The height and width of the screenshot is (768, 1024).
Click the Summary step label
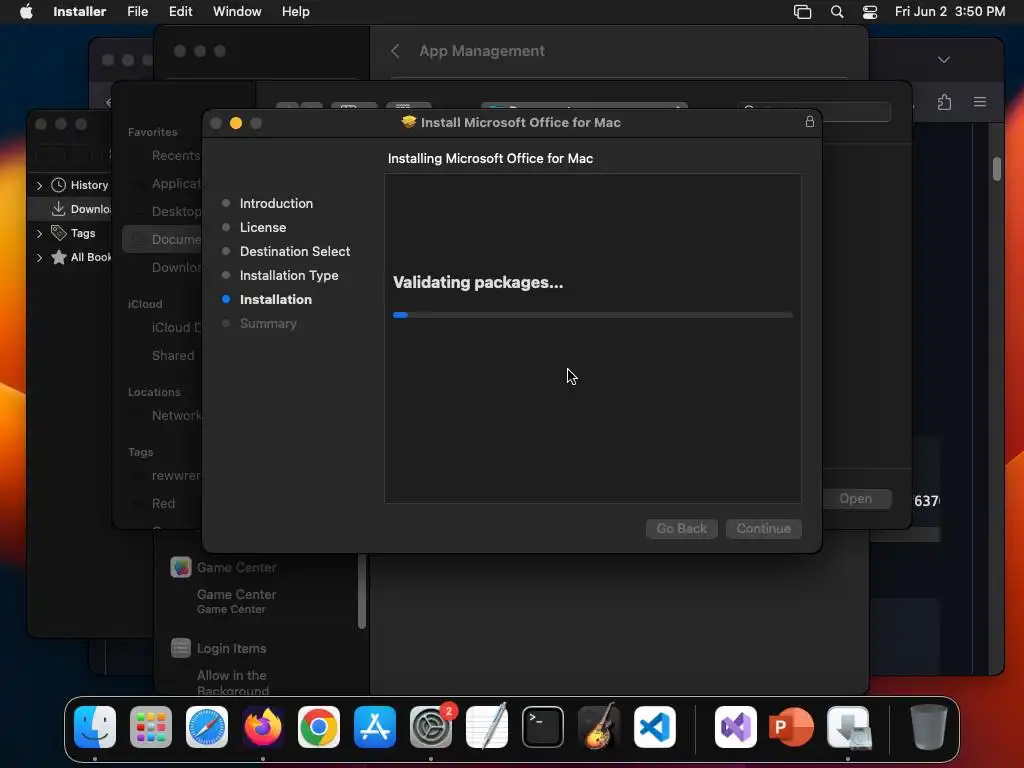268,323
